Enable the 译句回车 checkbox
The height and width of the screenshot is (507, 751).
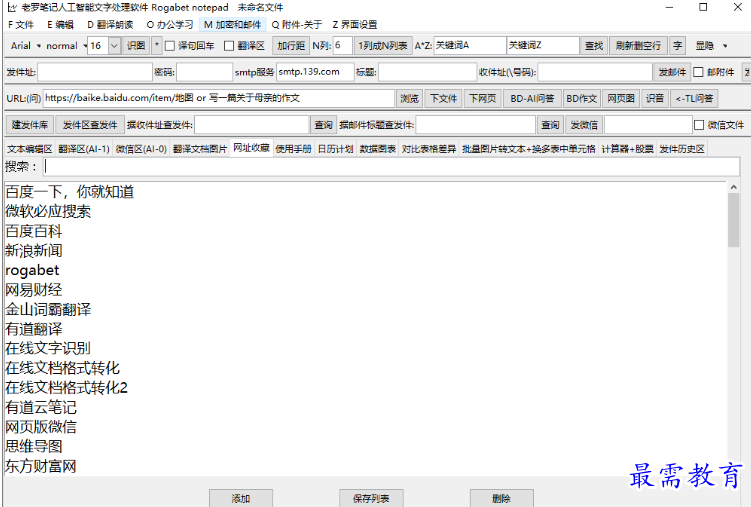(170, 46)
